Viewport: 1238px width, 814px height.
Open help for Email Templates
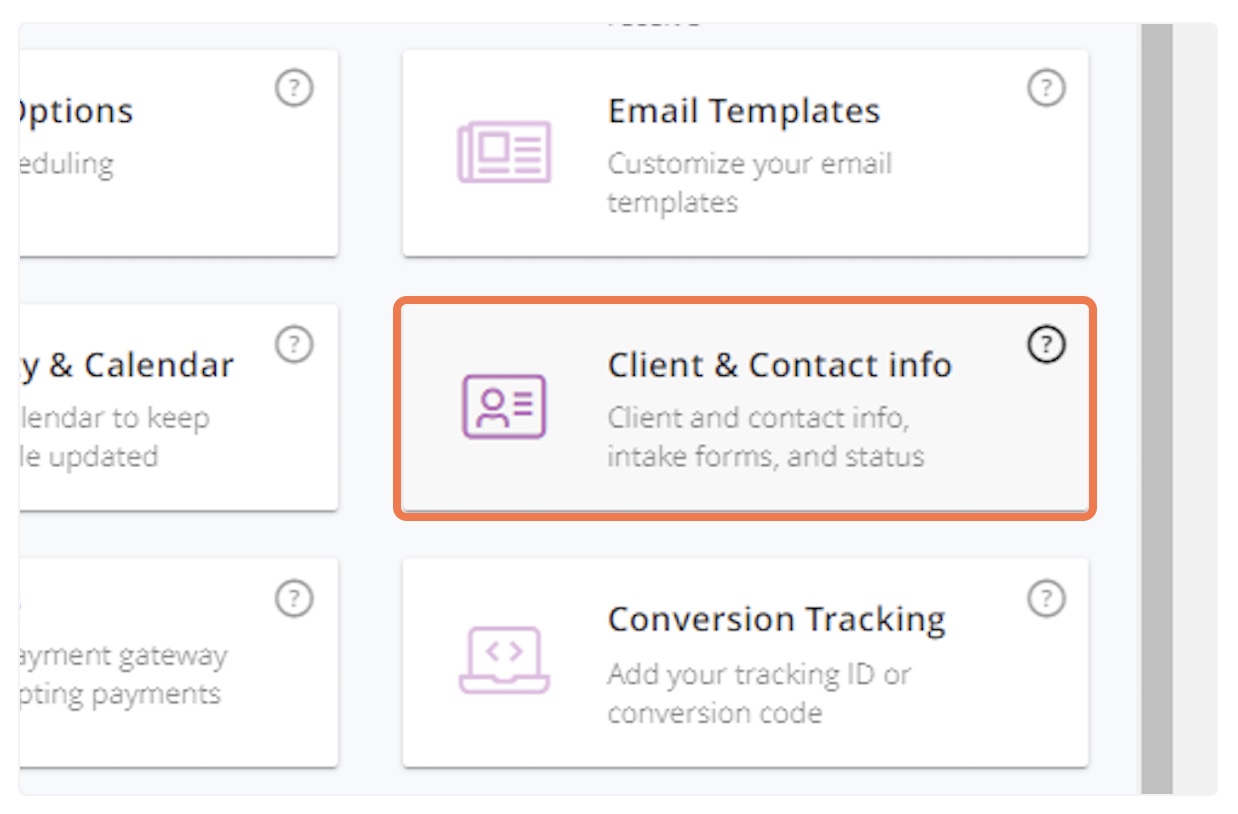pyautogui.click(x=1044, y=88)
